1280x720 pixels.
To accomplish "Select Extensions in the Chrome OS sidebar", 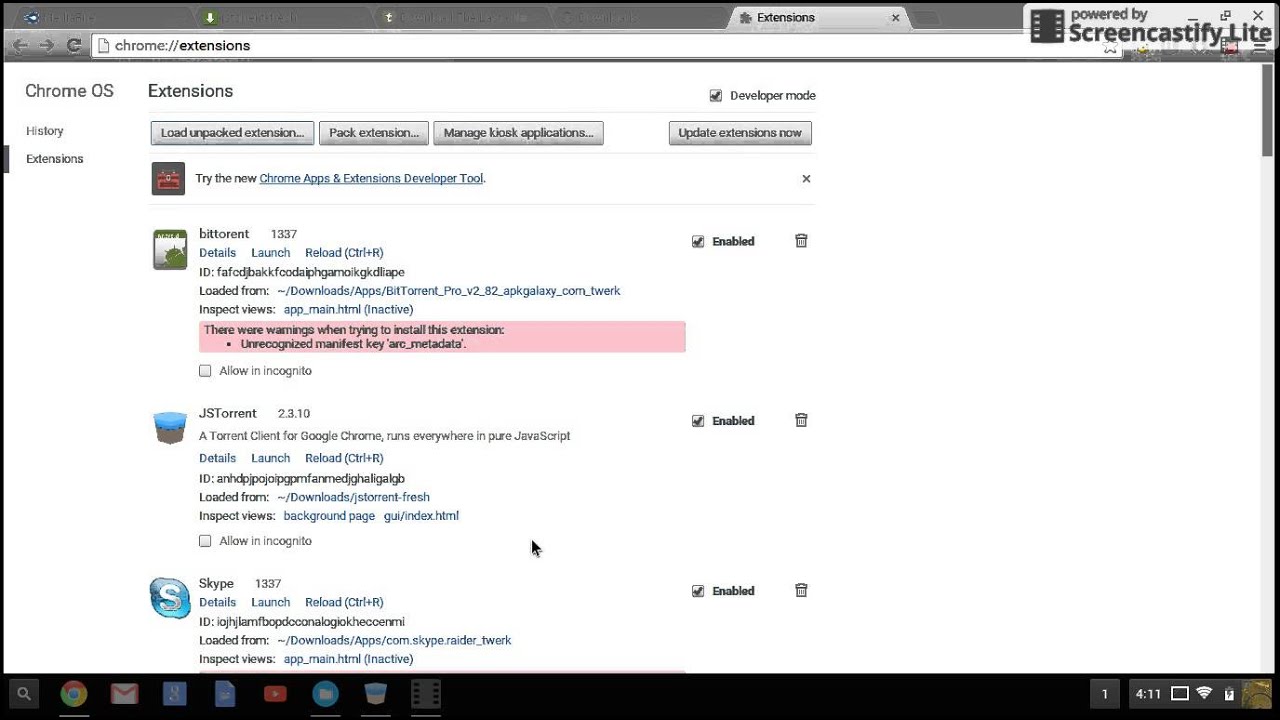I will click(x=55, y=159).
